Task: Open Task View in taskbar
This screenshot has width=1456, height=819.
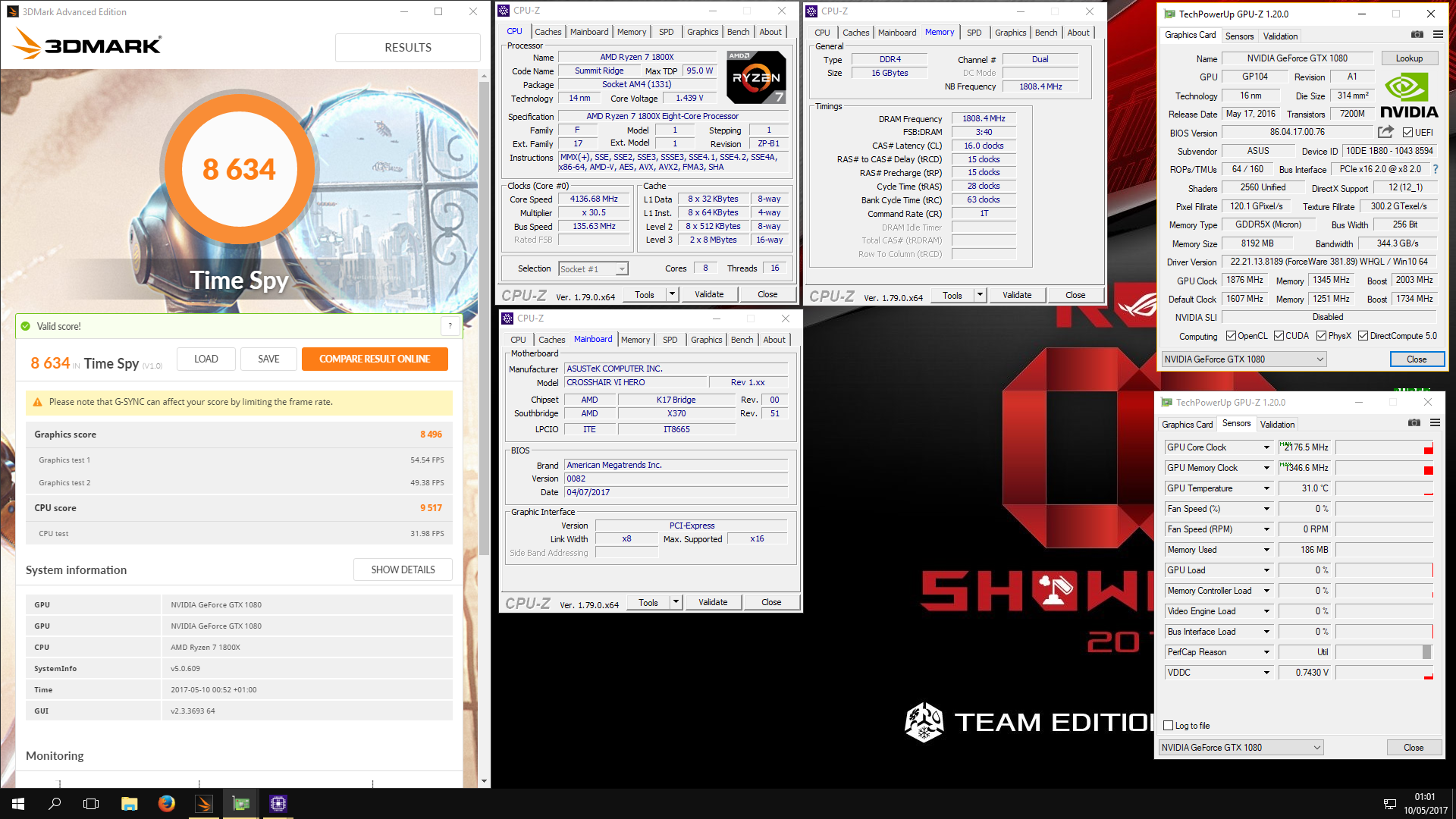Action: click(x=91, y=804)
